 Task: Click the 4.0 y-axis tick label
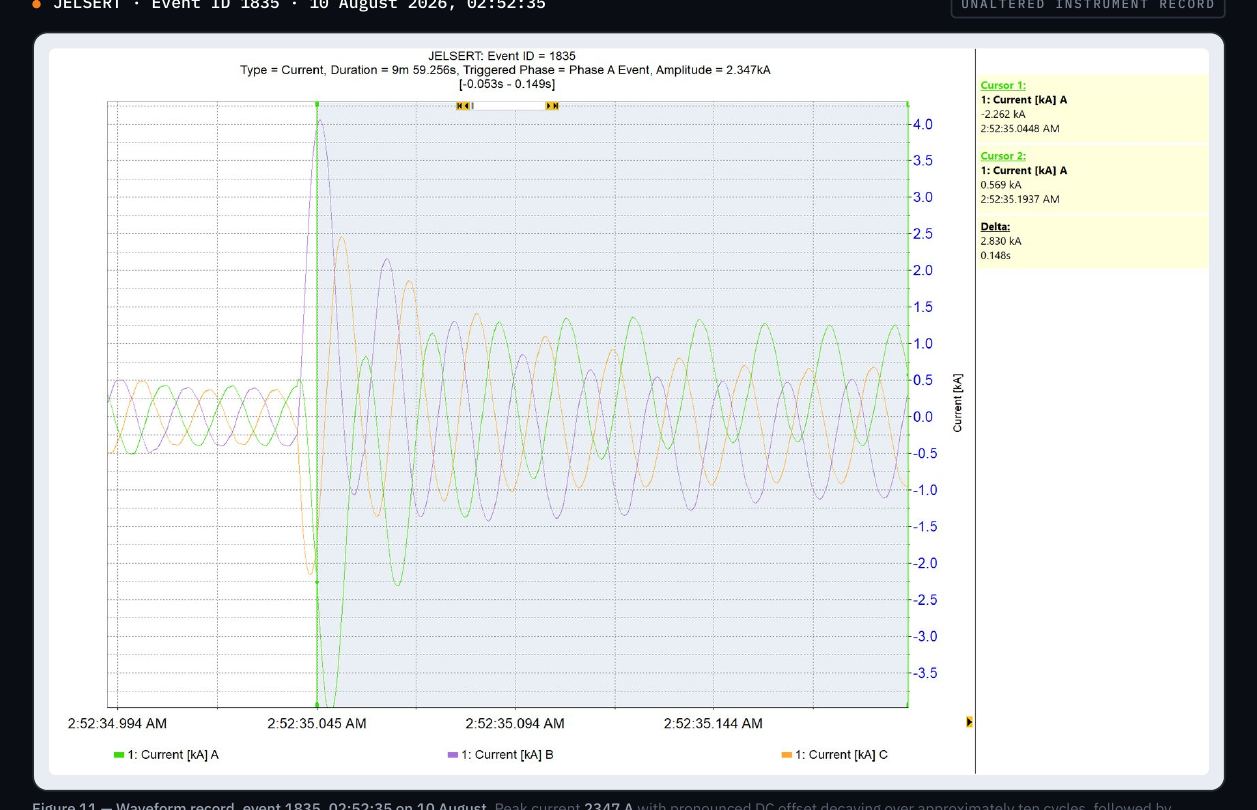tap(922, 125)
